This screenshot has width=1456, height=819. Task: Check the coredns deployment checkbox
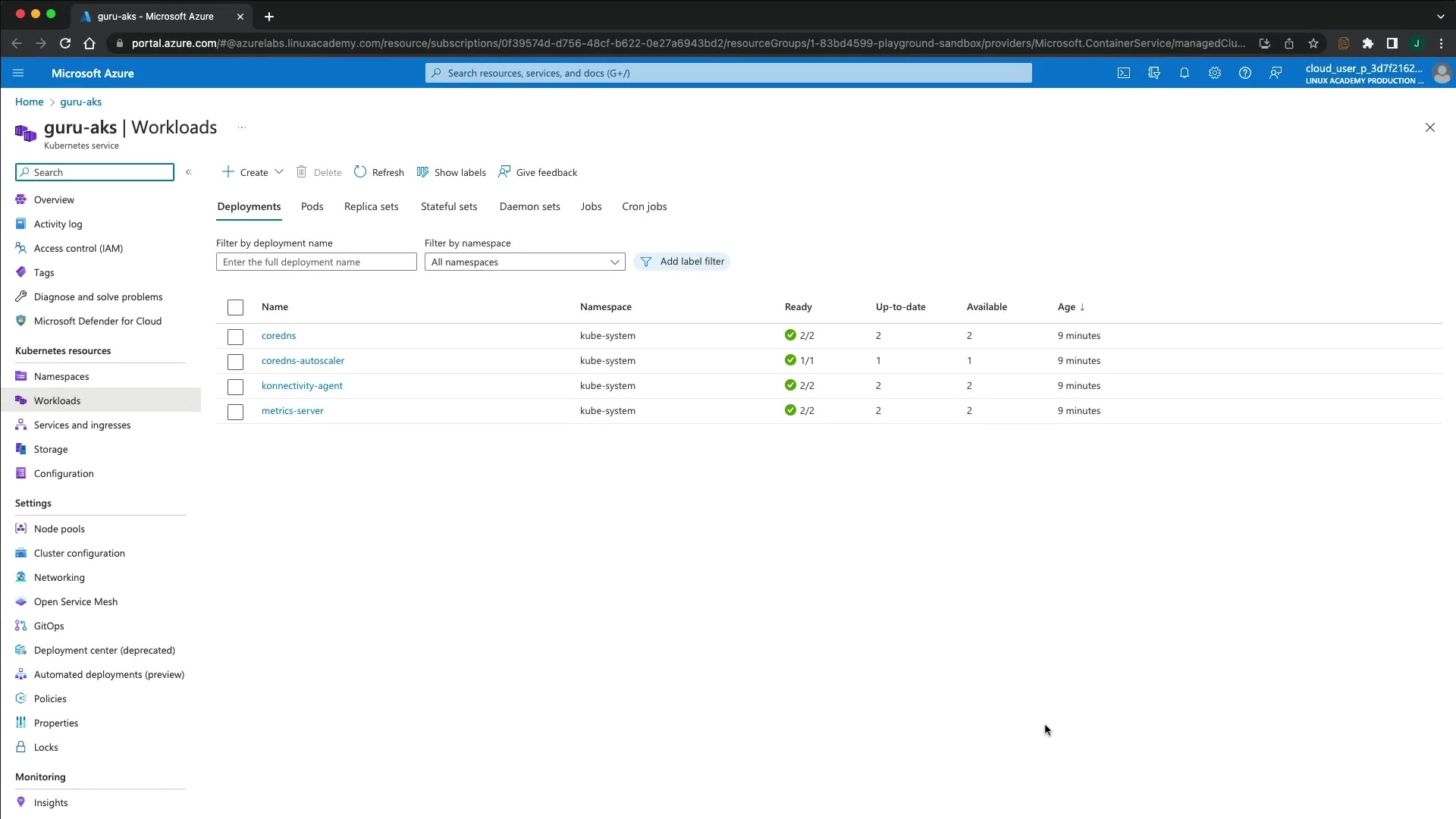235,337
